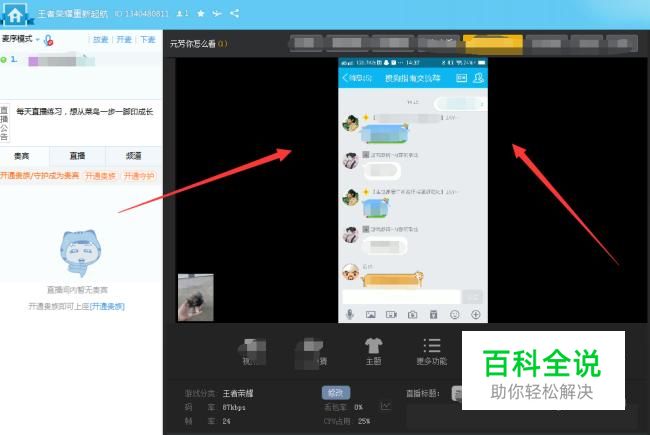Open the 主题 t-shirt theme icon
650x435 pixels.
374,352
